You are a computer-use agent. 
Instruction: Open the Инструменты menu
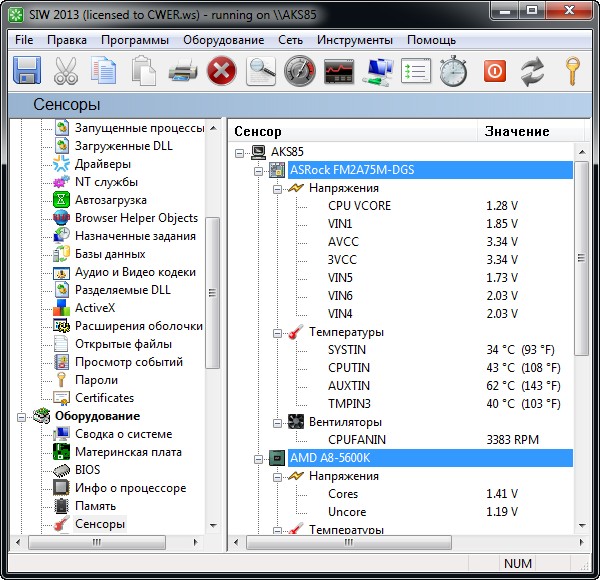point(354,40)
